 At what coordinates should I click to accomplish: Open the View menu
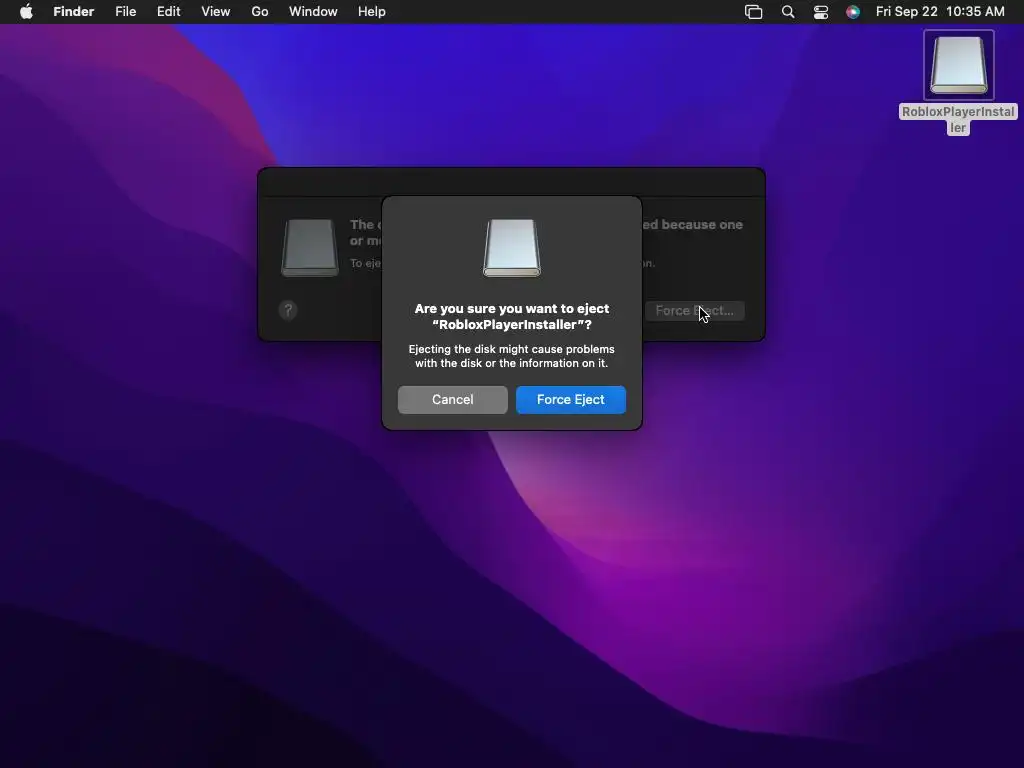[216, 12]
